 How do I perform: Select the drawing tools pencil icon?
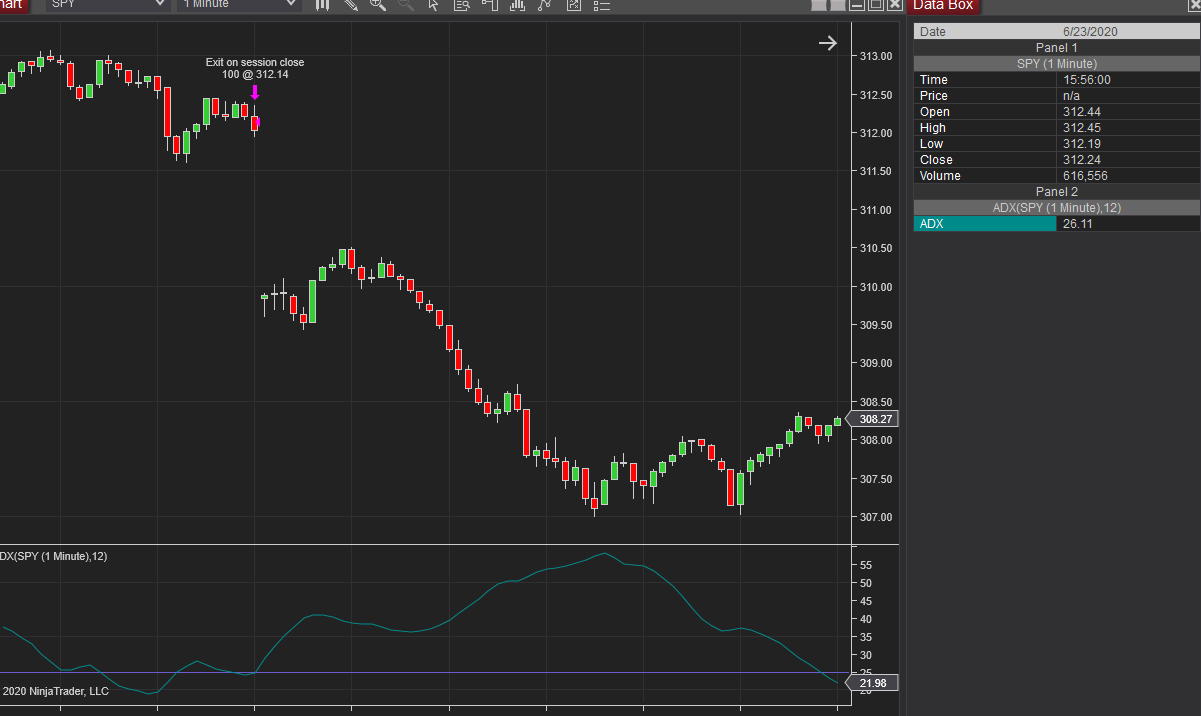350,5
